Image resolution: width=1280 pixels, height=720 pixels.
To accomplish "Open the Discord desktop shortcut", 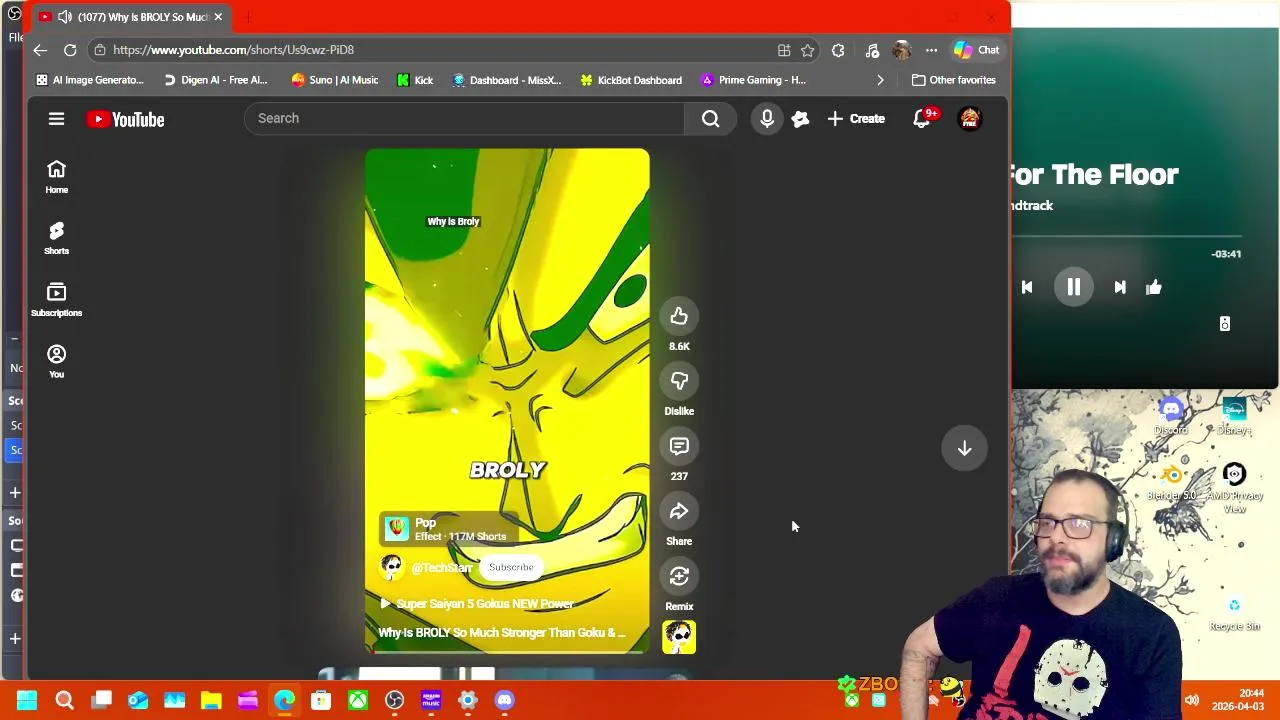I will [1171, 415].
